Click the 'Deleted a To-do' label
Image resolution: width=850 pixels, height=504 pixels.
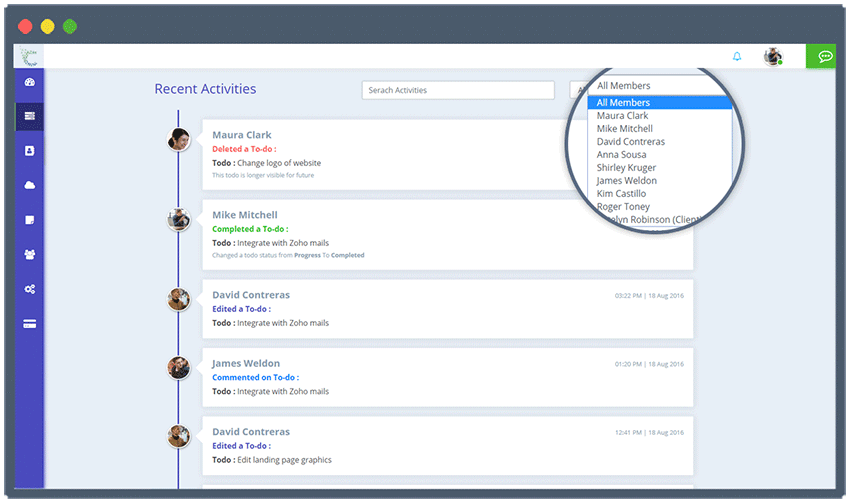[244, 149]
